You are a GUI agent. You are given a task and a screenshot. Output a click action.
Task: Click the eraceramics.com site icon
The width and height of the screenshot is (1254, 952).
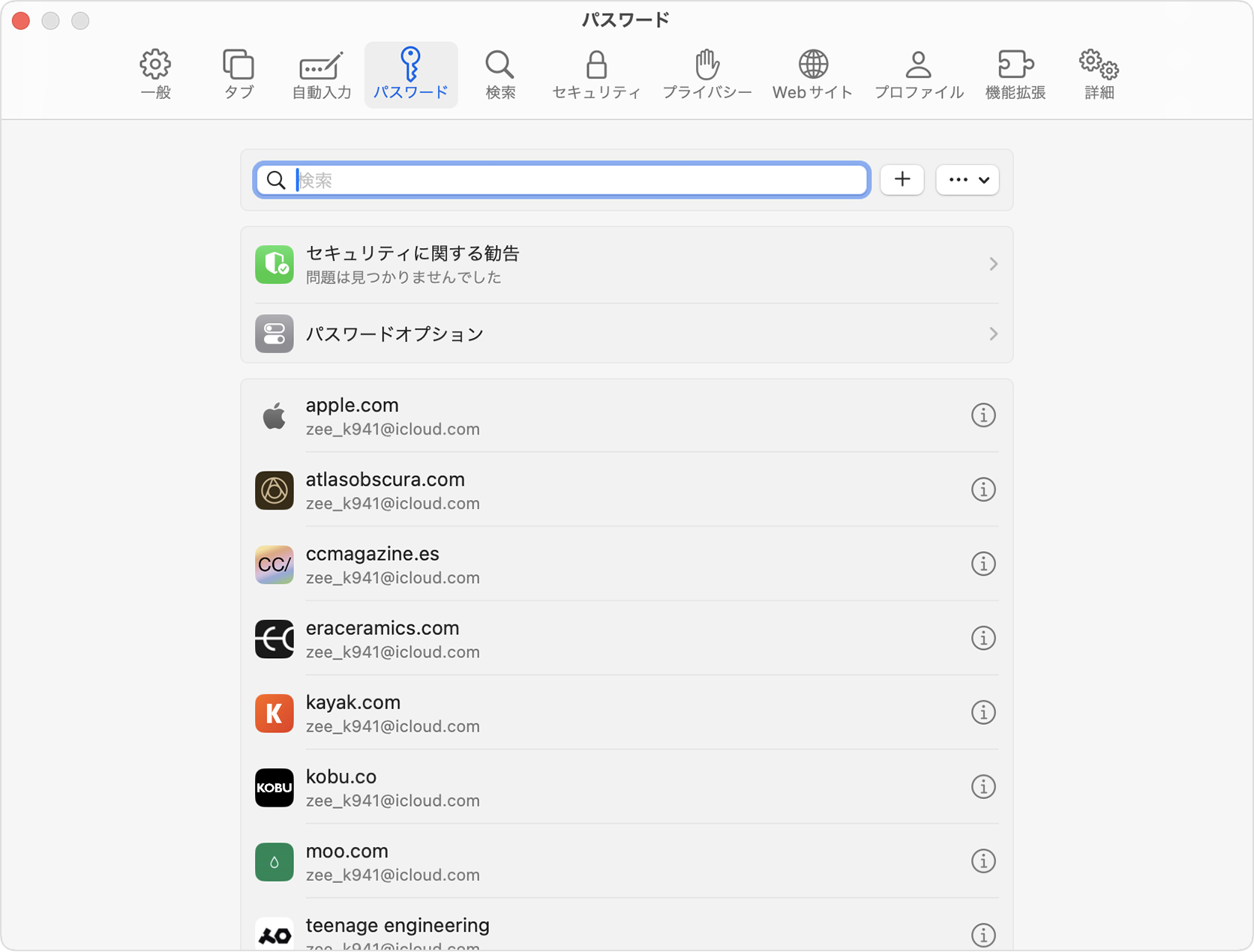coord(274,639)
